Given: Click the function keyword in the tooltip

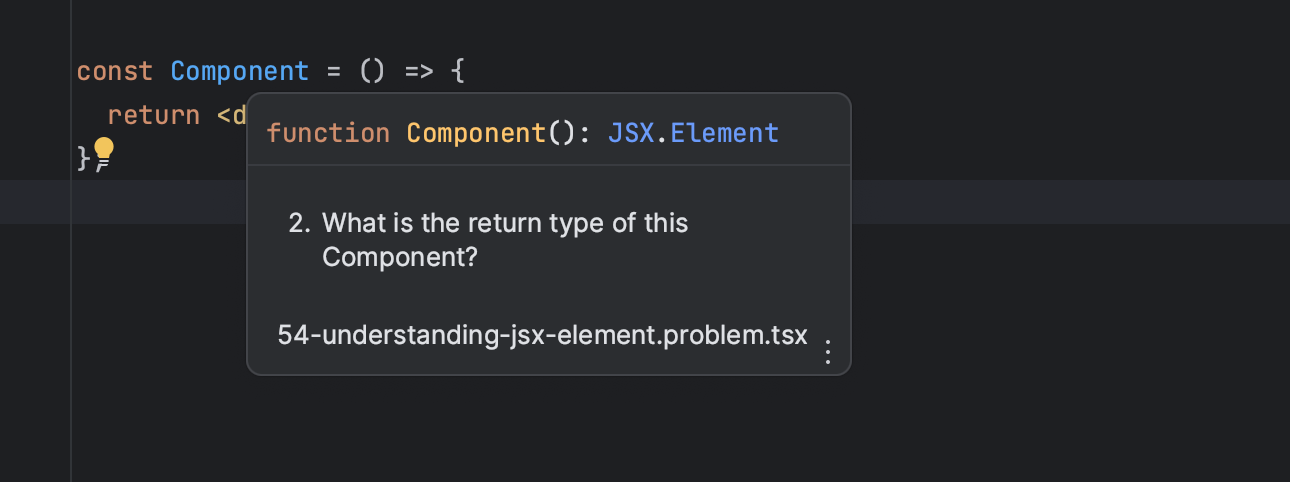Looking at the screenshot, I should click(x=328, y=133).
